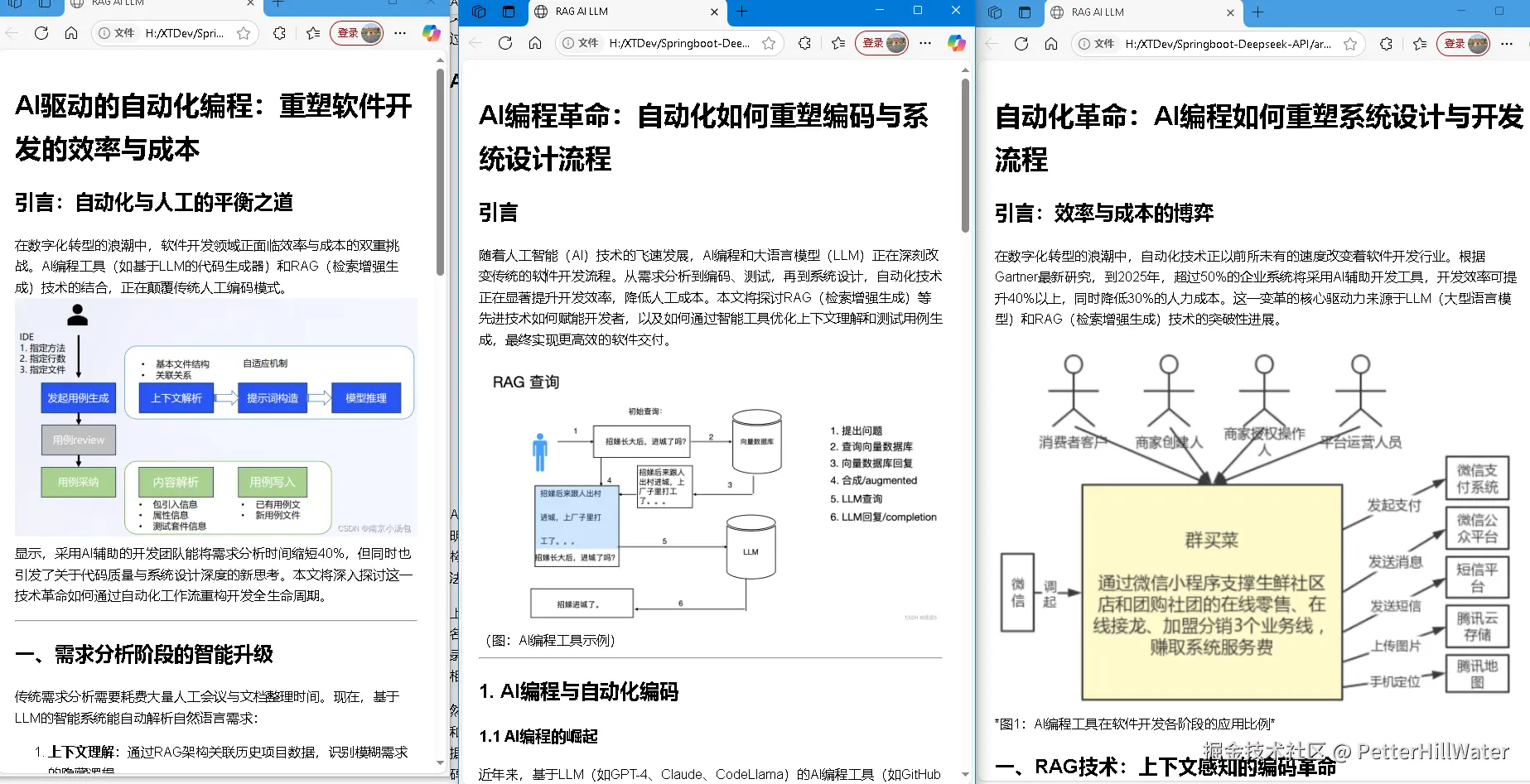This screenshot has height=784, width=1530.
Task: Click the 登录 login button in middle window
Action: [x=882, y=43]
